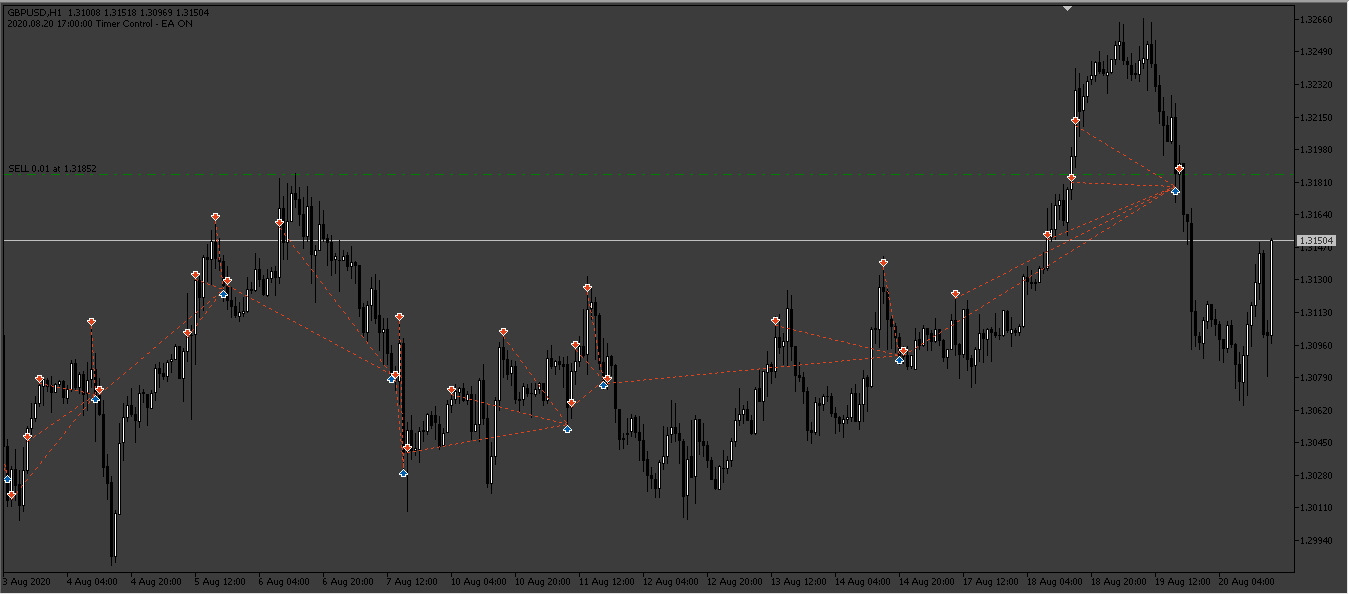Click the 1.32660 price scale label
1349x594 pixels.
point(1317,20)
